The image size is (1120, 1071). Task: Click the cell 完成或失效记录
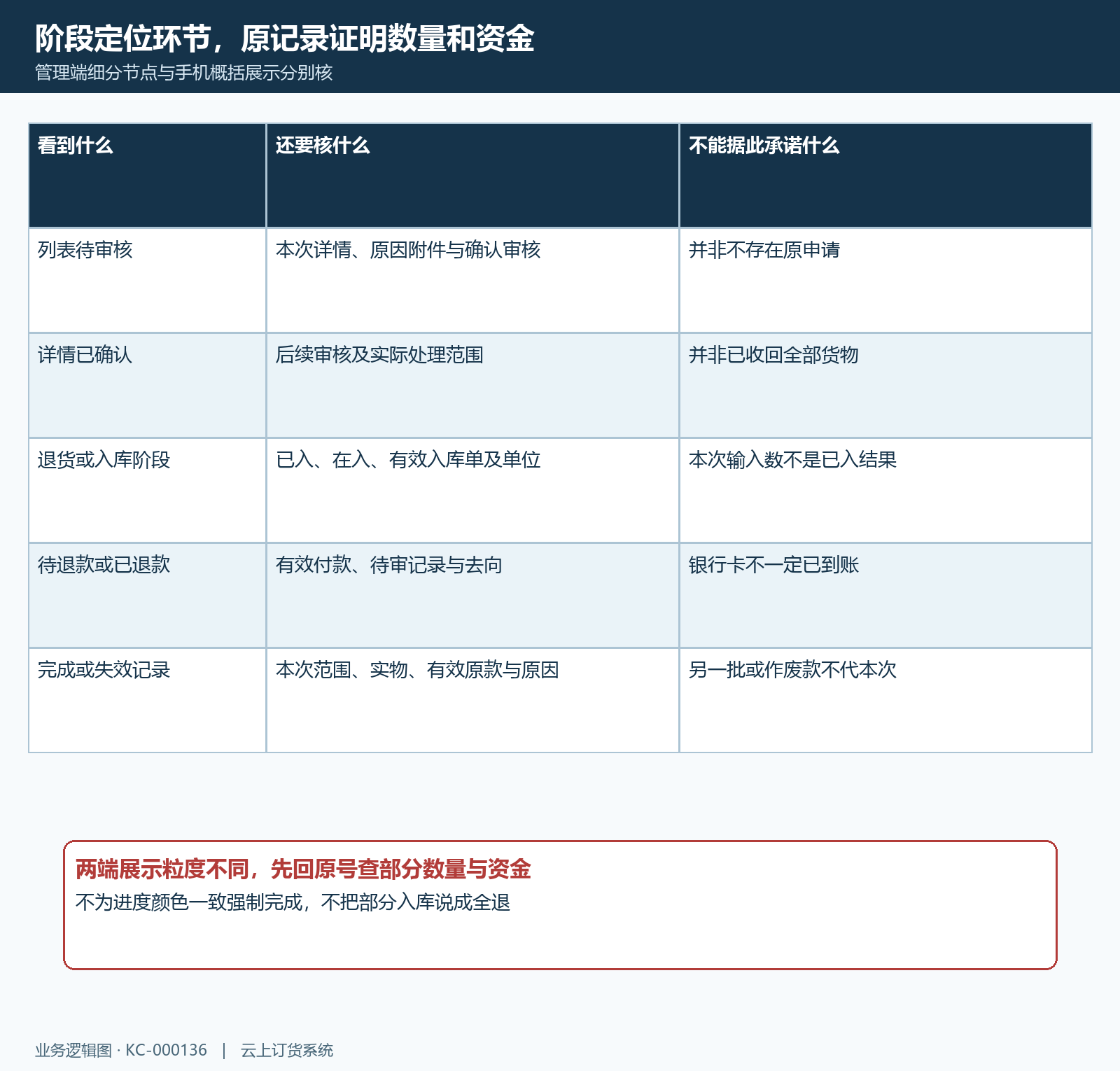[x=147, y=701]
